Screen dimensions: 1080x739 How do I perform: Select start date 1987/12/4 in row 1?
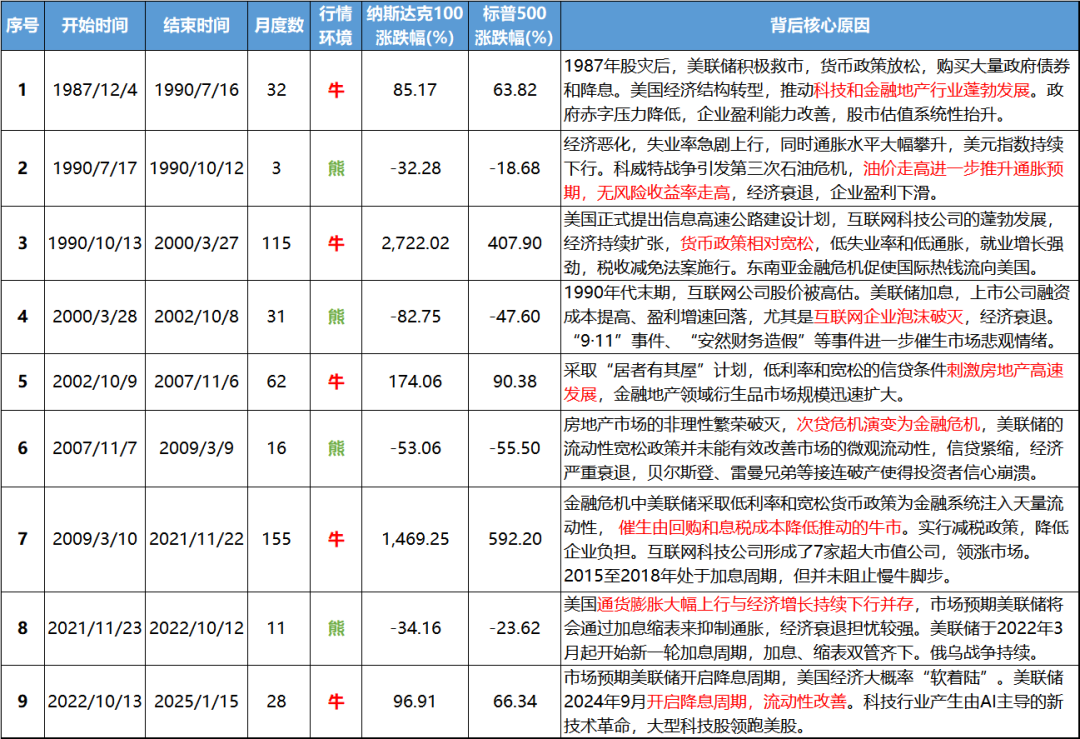point(95,89)
